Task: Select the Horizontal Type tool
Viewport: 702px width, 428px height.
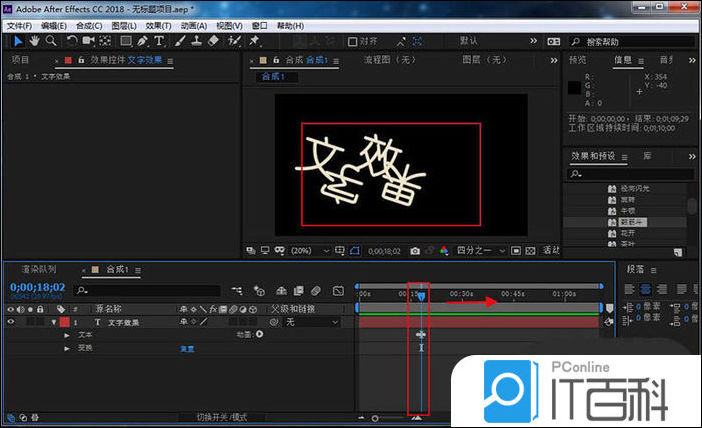Action: [159, 41]
